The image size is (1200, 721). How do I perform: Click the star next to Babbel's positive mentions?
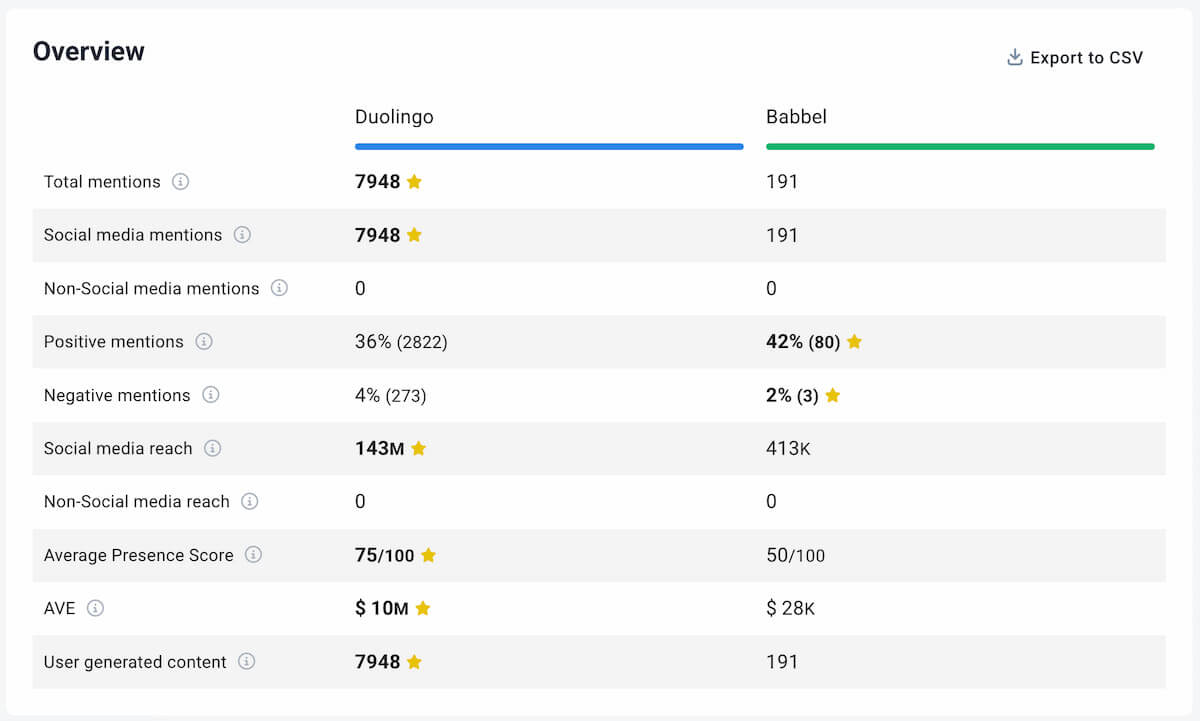[854, 342]
